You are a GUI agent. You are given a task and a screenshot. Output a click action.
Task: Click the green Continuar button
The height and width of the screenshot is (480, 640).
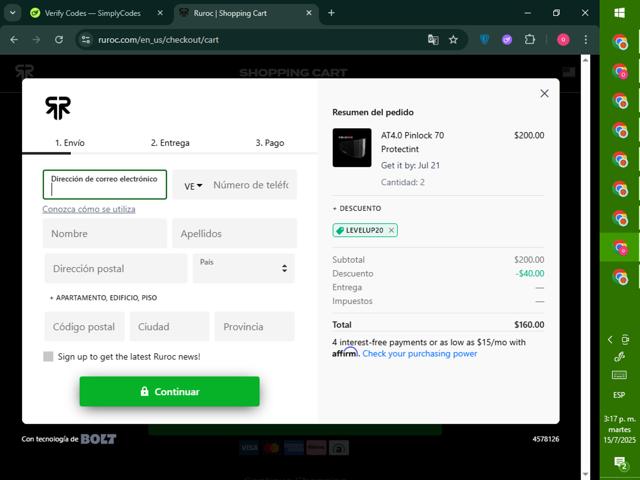(169, 391)
